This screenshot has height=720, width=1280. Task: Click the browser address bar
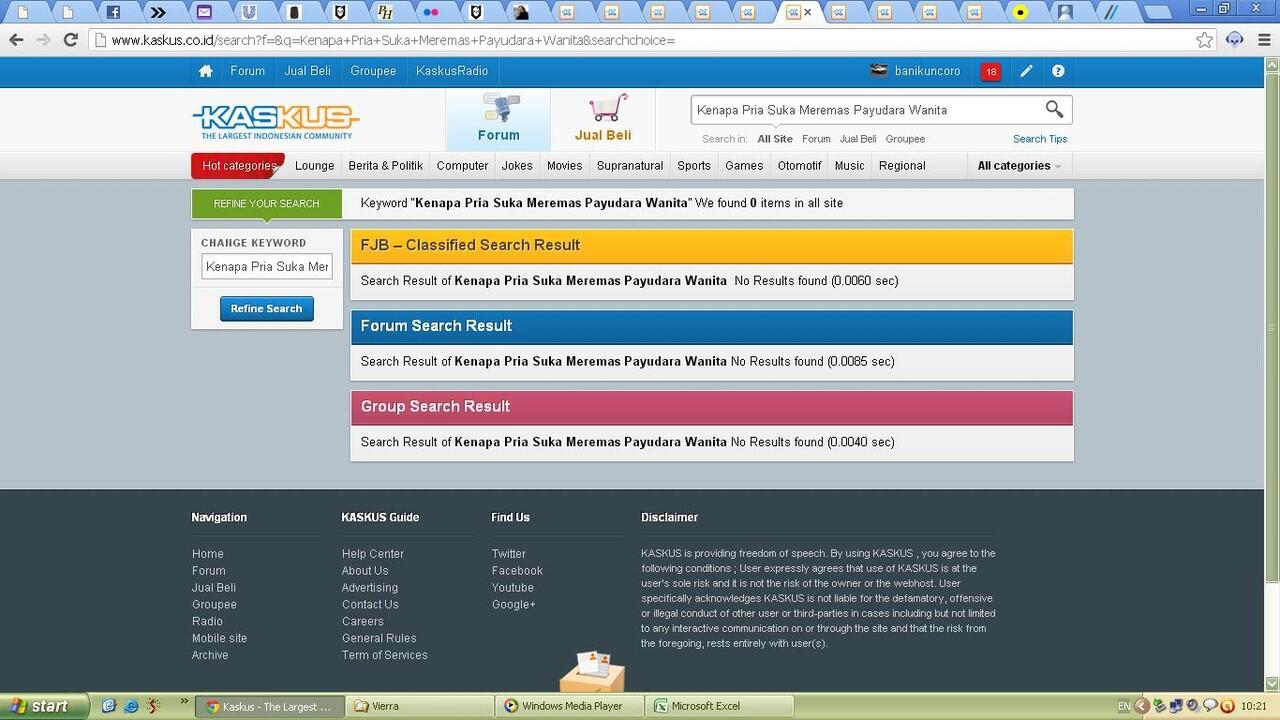[650, 40]
